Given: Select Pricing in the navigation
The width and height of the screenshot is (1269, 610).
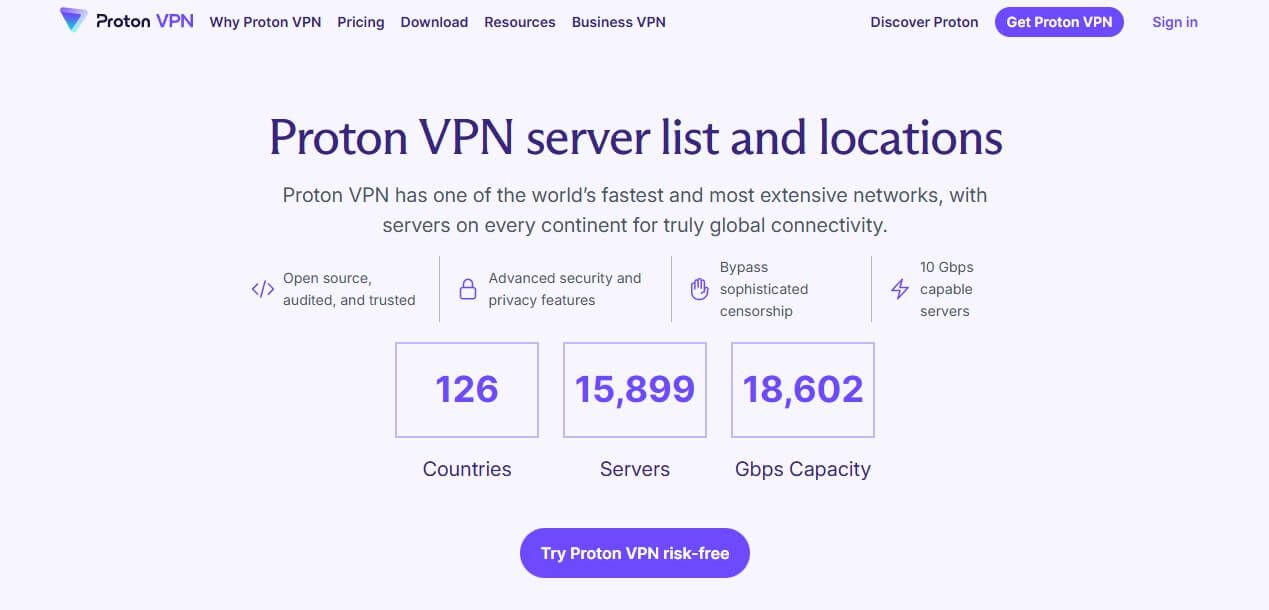Looking at the screenshot, I should click(360, 22).
